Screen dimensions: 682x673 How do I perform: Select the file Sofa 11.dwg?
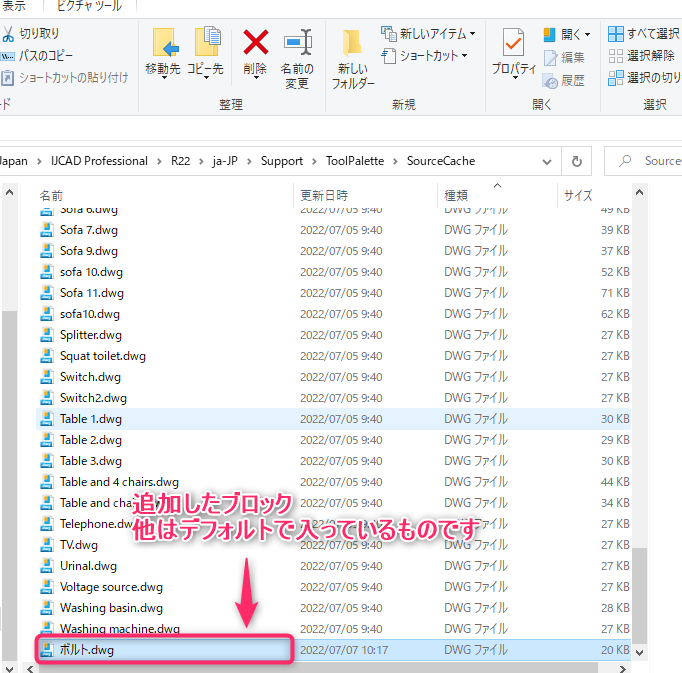(x=92, y=293)
